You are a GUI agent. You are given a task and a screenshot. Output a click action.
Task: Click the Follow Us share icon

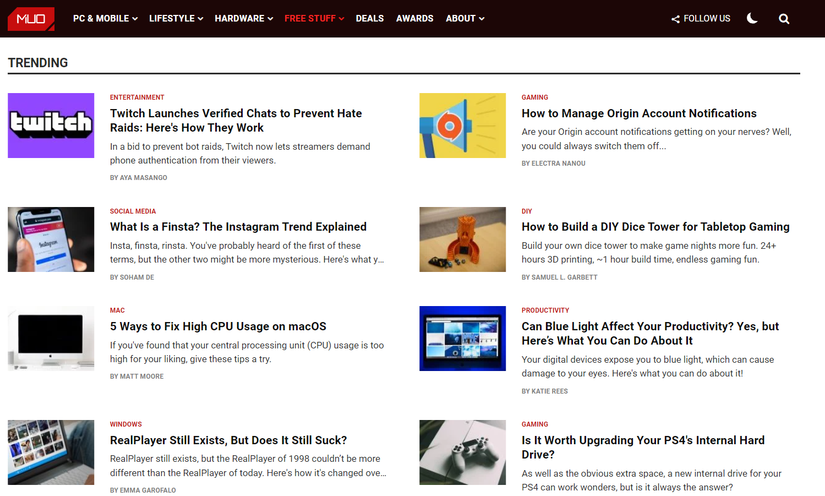(x=676, y=19)
